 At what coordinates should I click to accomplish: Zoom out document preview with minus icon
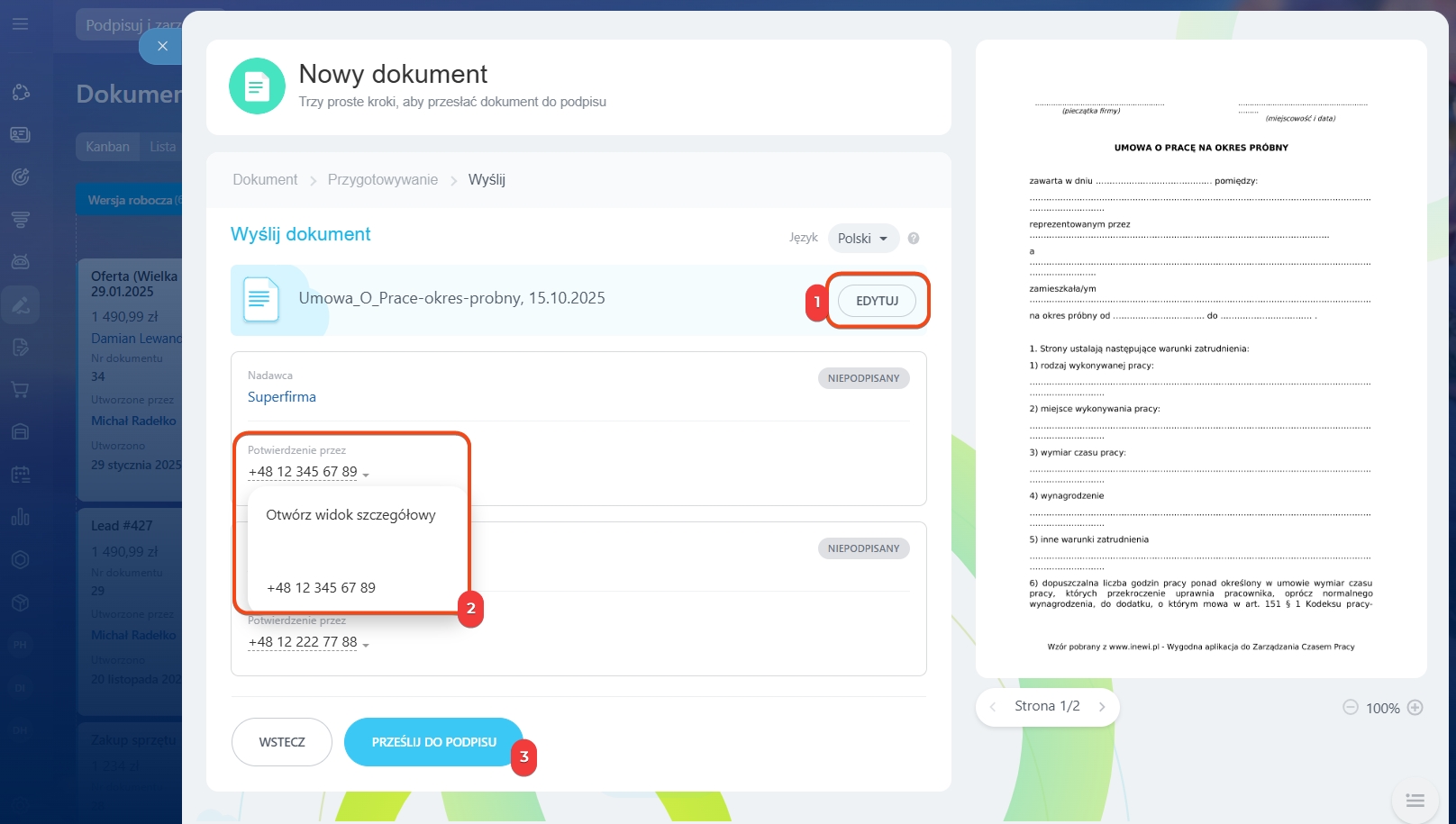(1350, 708)
